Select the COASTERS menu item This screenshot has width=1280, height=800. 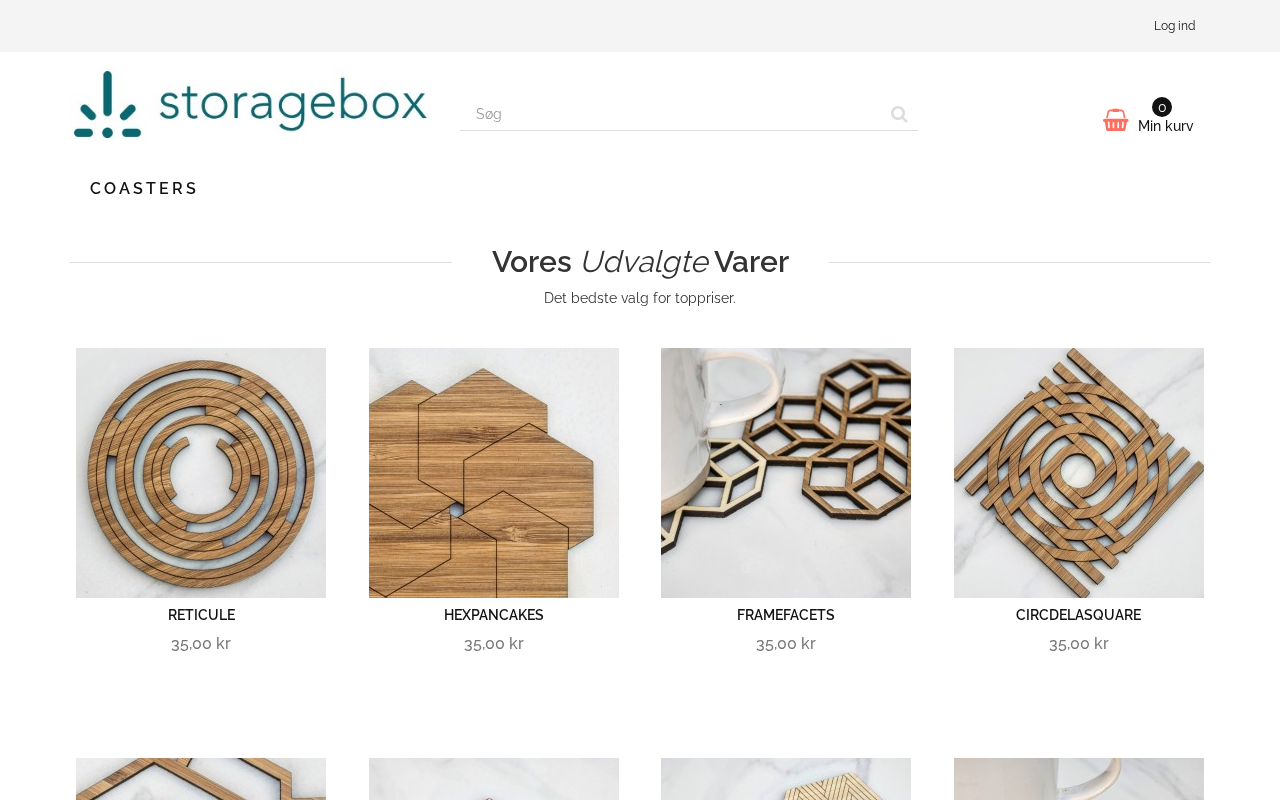[x=144, y=189]
